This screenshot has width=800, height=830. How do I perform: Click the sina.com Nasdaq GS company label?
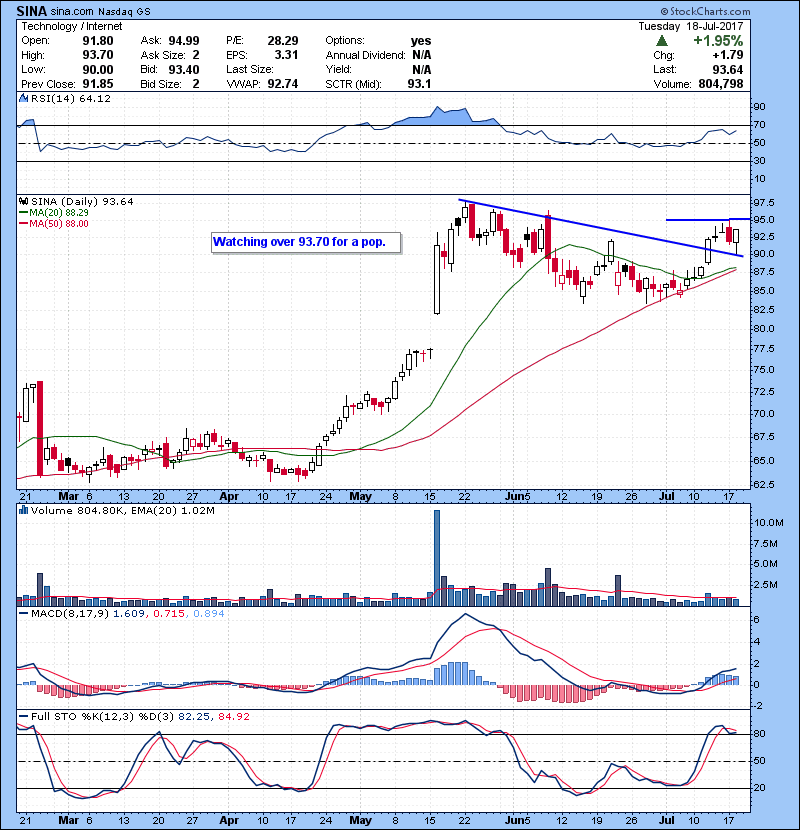[101, 11]
